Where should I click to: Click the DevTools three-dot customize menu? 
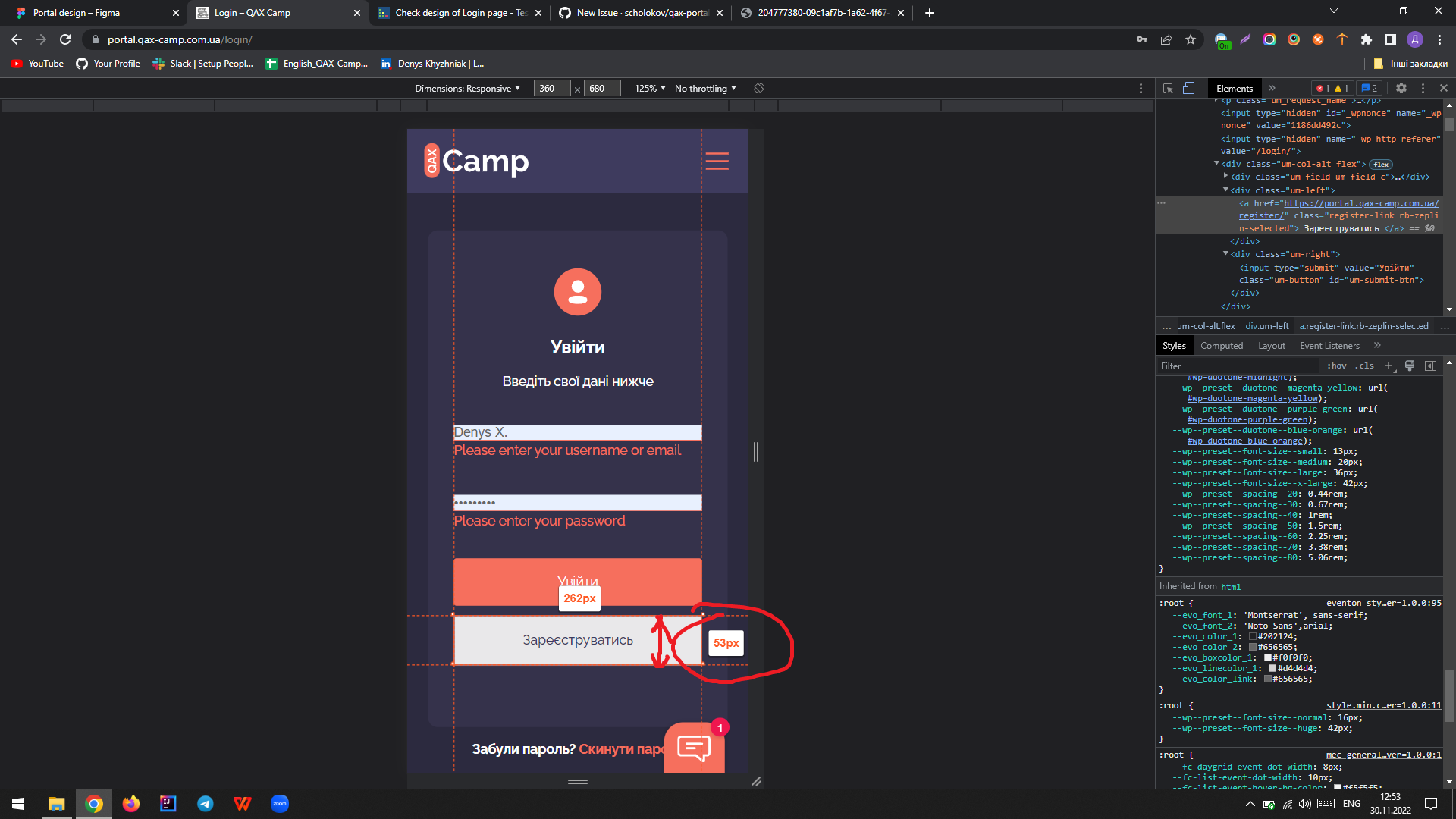1422,88
